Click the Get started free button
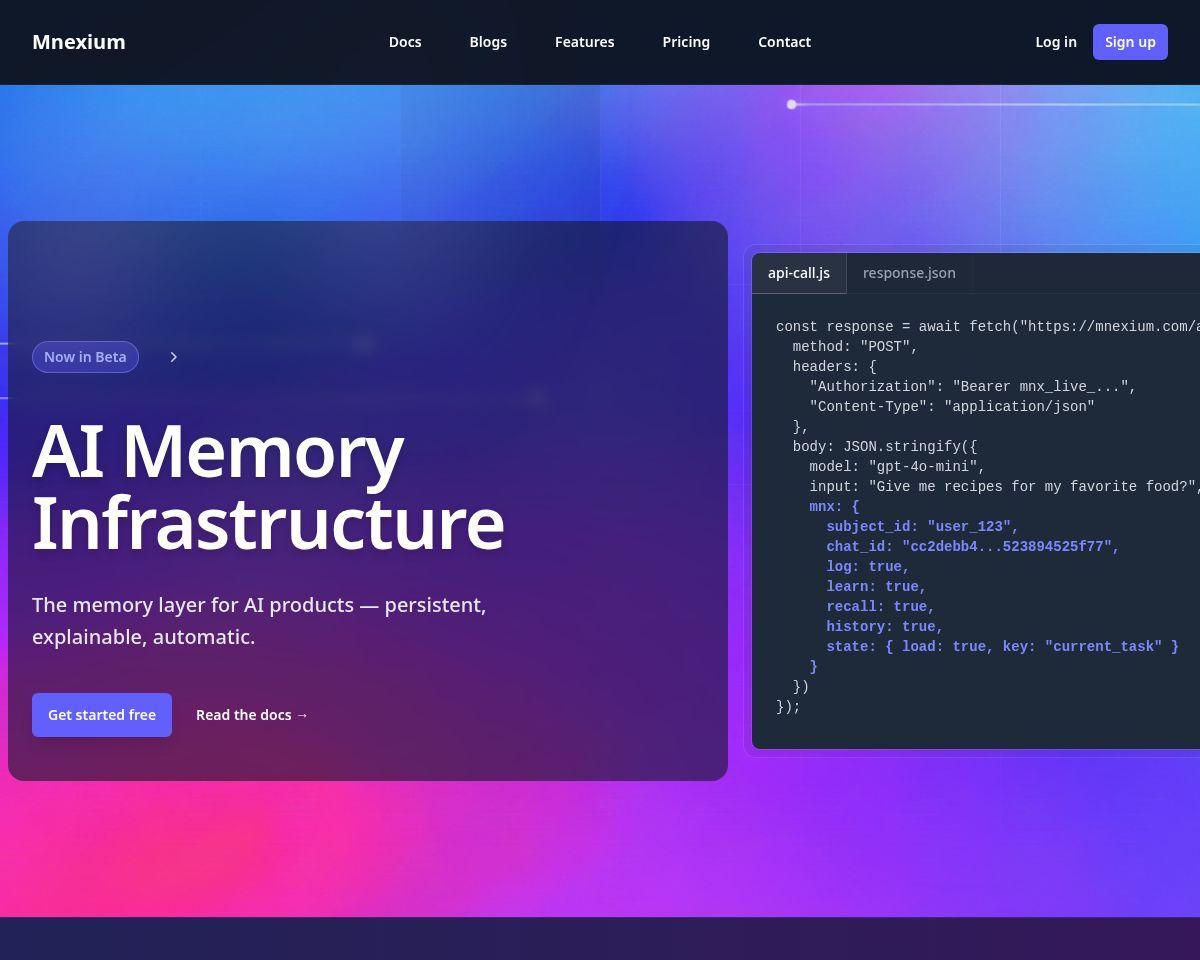 [102, 715]
